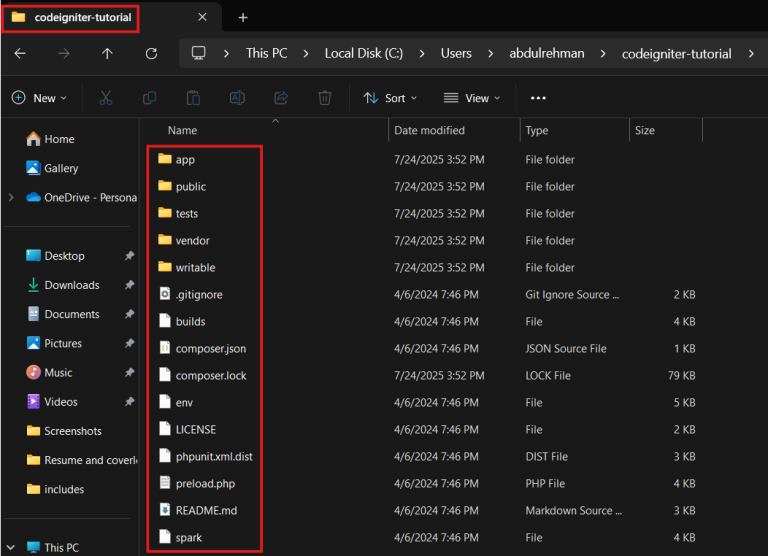Click the PC monitor icon in address bar
The height and width of the screenshot is (556, 768).
[198, 53]
